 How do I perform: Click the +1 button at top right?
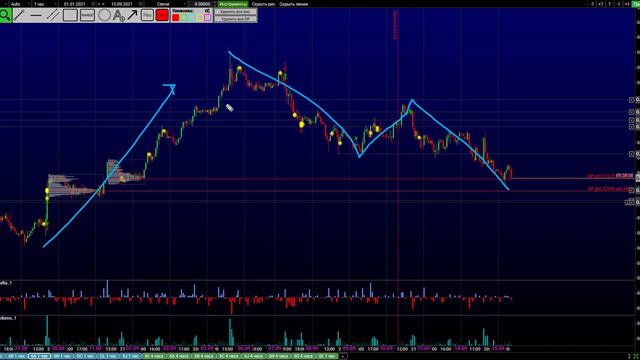tap(627, 4)
